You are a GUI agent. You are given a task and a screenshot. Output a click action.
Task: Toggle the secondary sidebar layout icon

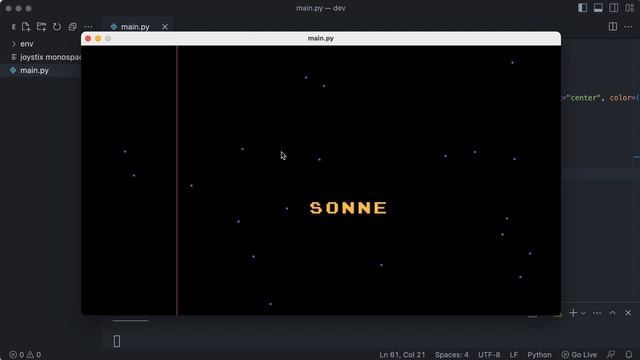coord(613,8)
